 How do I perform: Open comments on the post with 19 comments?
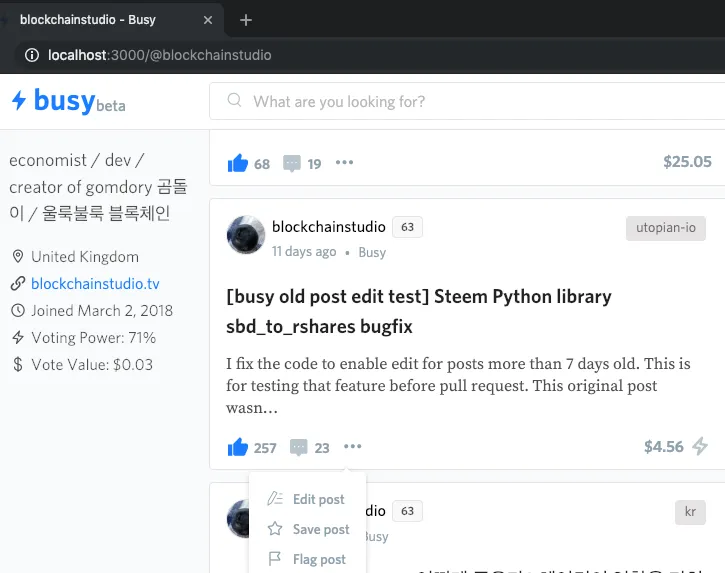point(292,164)
